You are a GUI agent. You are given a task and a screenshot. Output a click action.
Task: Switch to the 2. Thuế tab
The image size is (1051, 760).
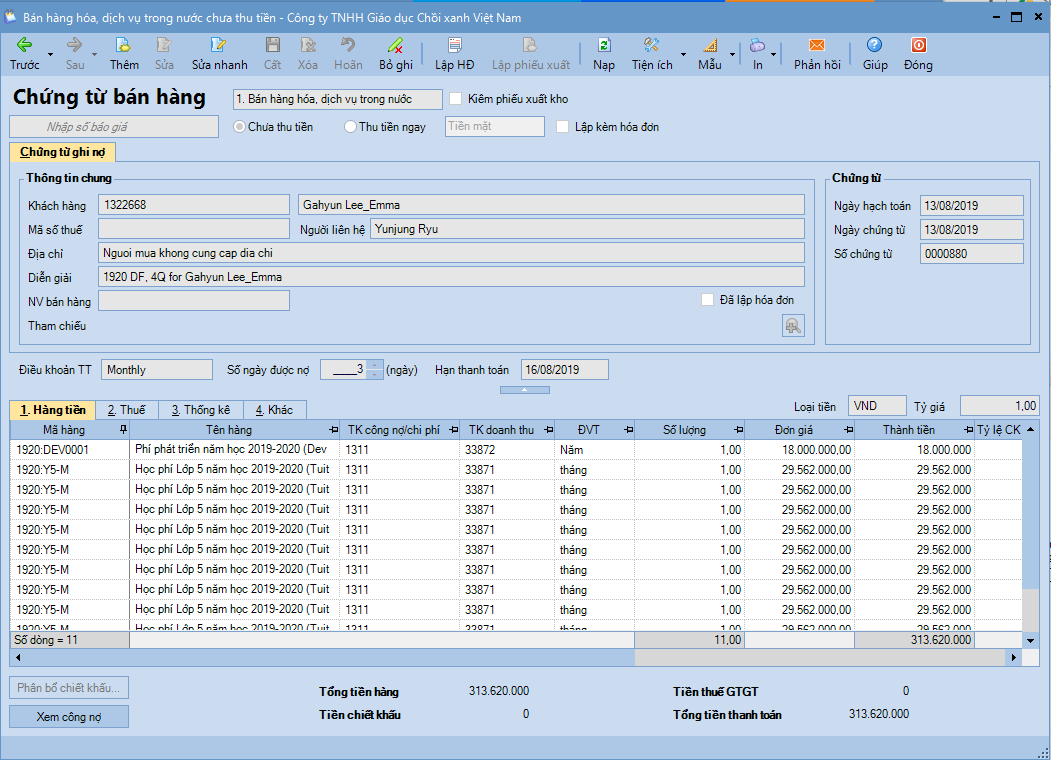(x=126, y=410)
